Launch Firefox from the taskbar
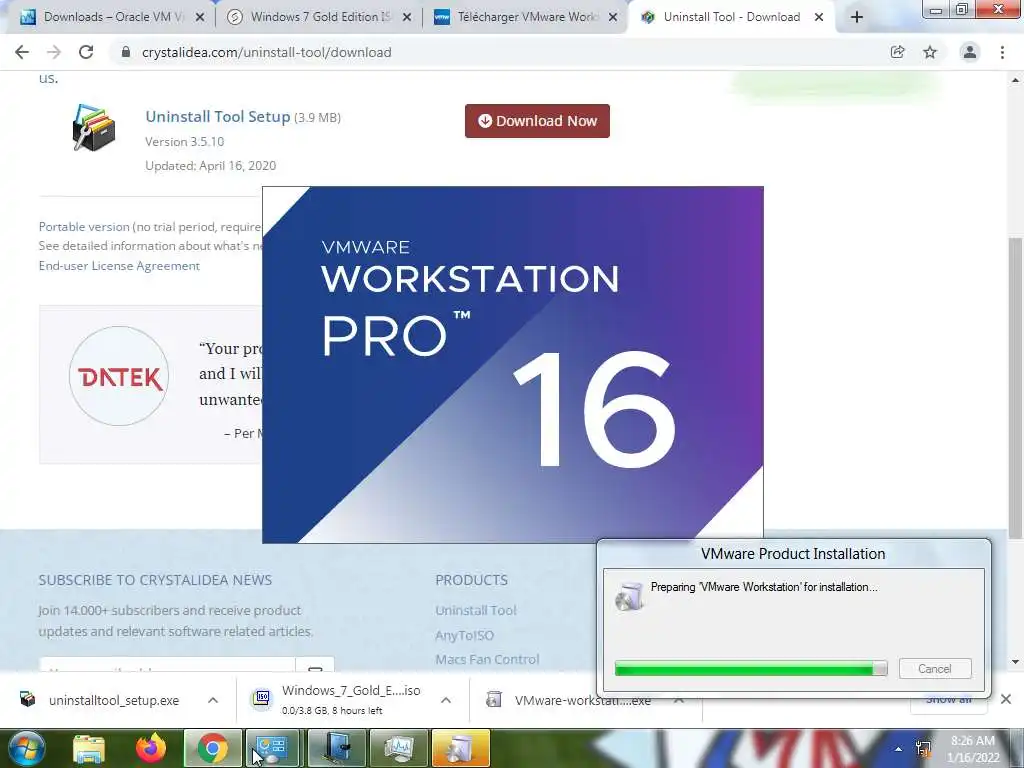This screenshot has height=768, width=1024. (151, 748)
